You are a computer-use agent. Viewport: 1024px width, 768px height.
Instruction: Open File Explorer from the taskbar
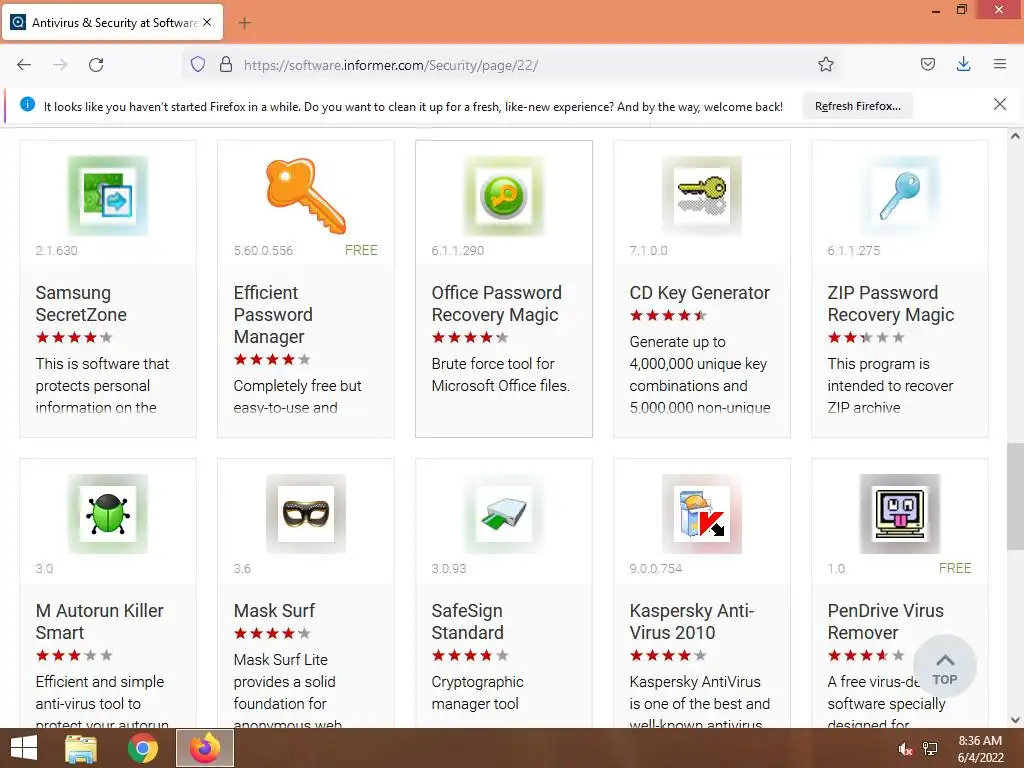point(81,748)
